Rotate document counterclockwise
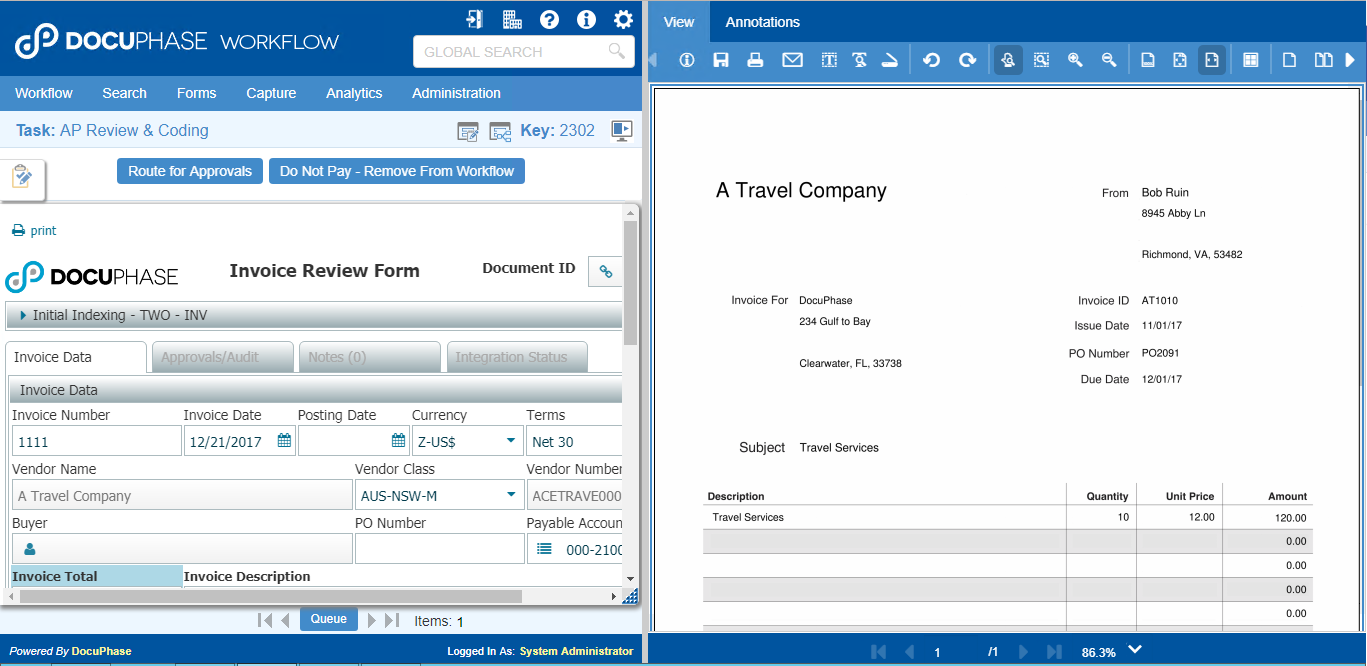 (932, 60)
